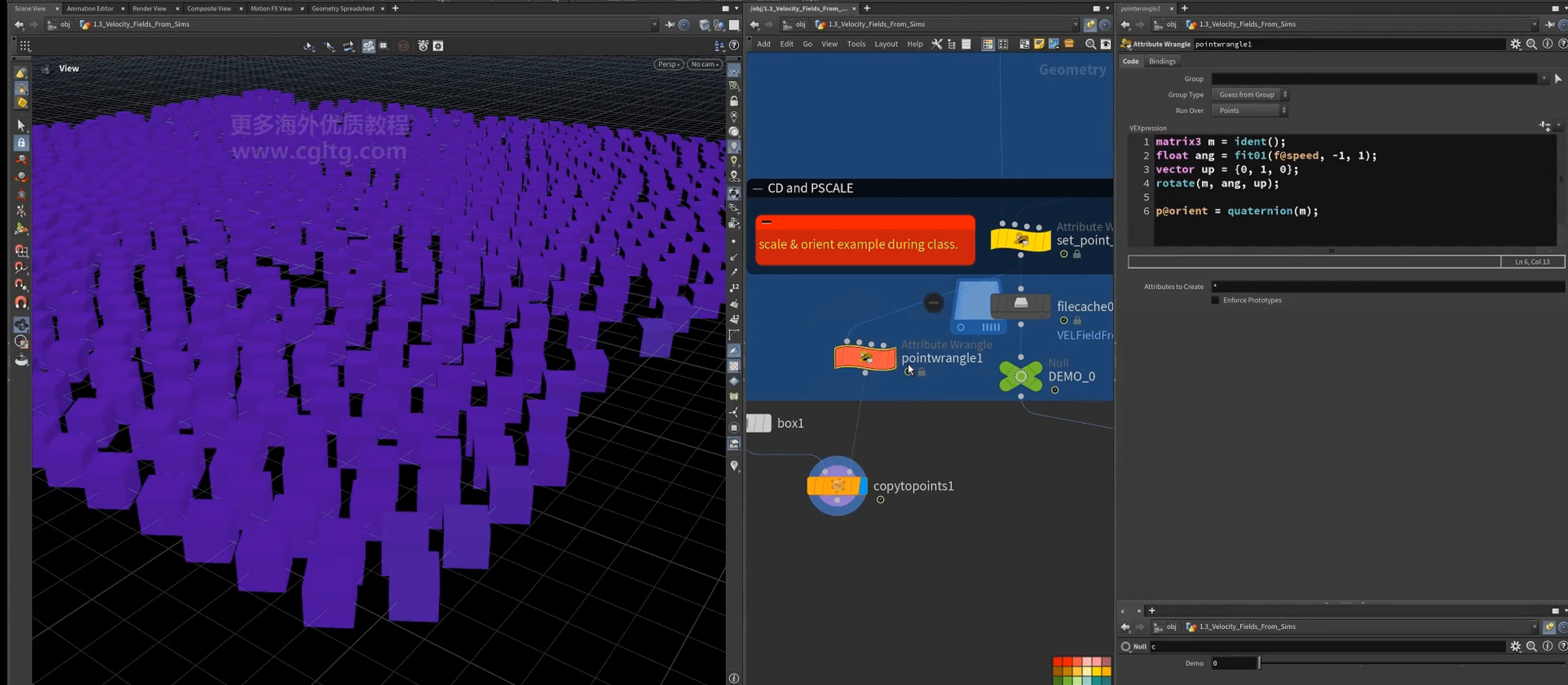Open the Layout menu in network editor
The height and width of the screenshot is (685, 1568).
tap(886, 44)
